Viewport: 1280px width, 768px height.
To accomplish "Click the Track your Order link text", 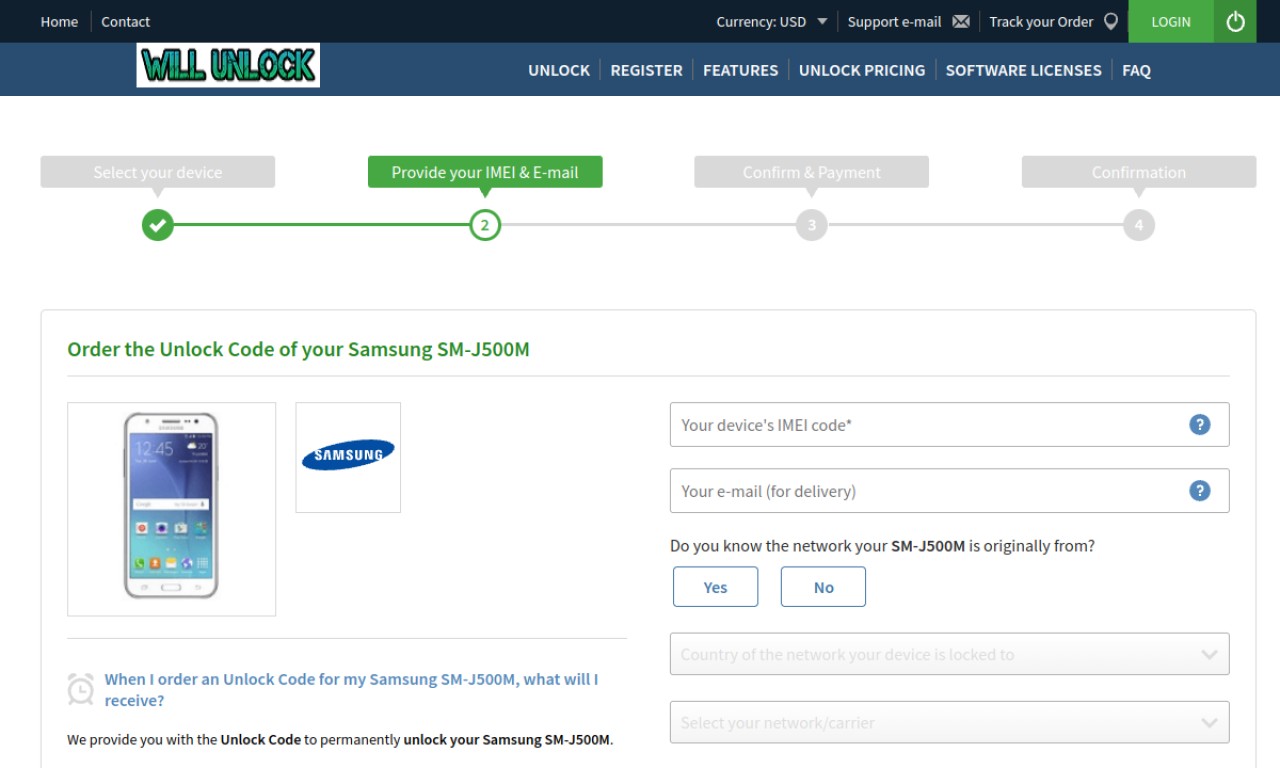I will click(1041, 21).
